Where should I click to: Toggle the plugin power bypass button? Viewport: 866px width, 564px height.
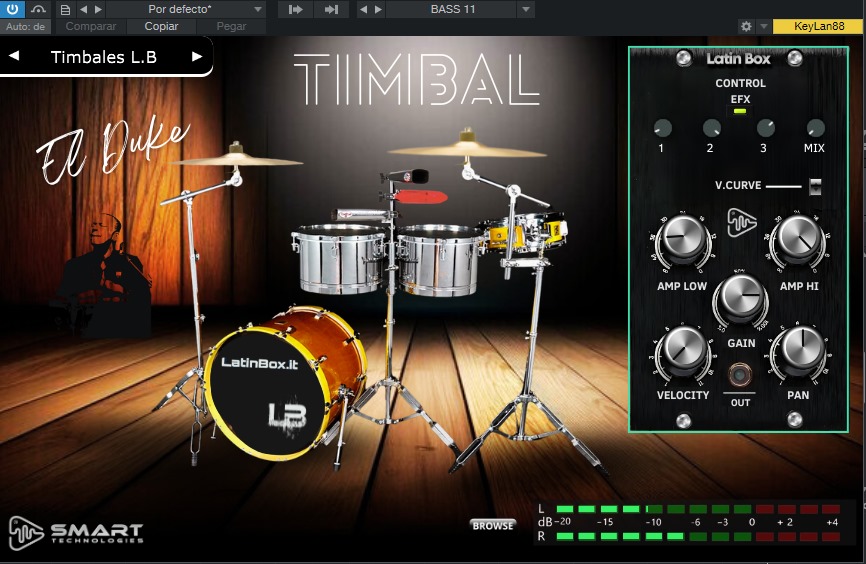12,9
